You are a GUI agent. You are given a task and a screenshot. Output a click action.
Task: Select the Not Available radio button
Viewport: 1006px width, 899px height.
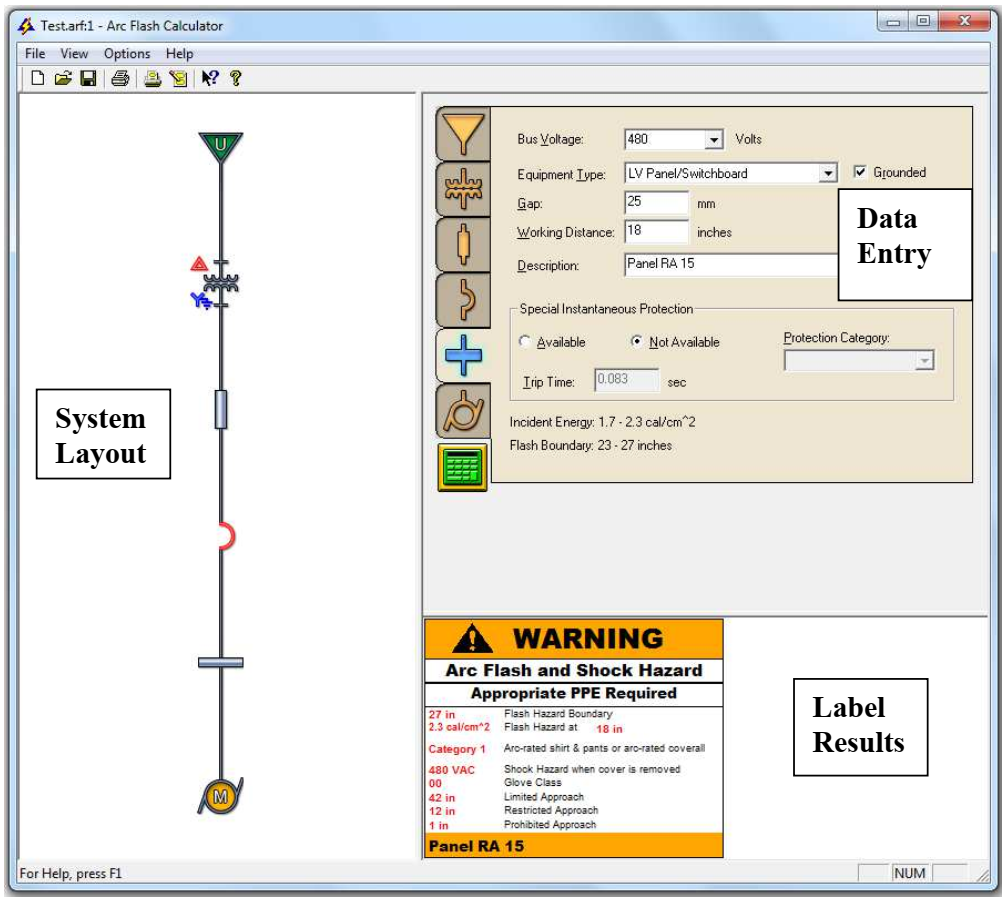click(636, 341)
